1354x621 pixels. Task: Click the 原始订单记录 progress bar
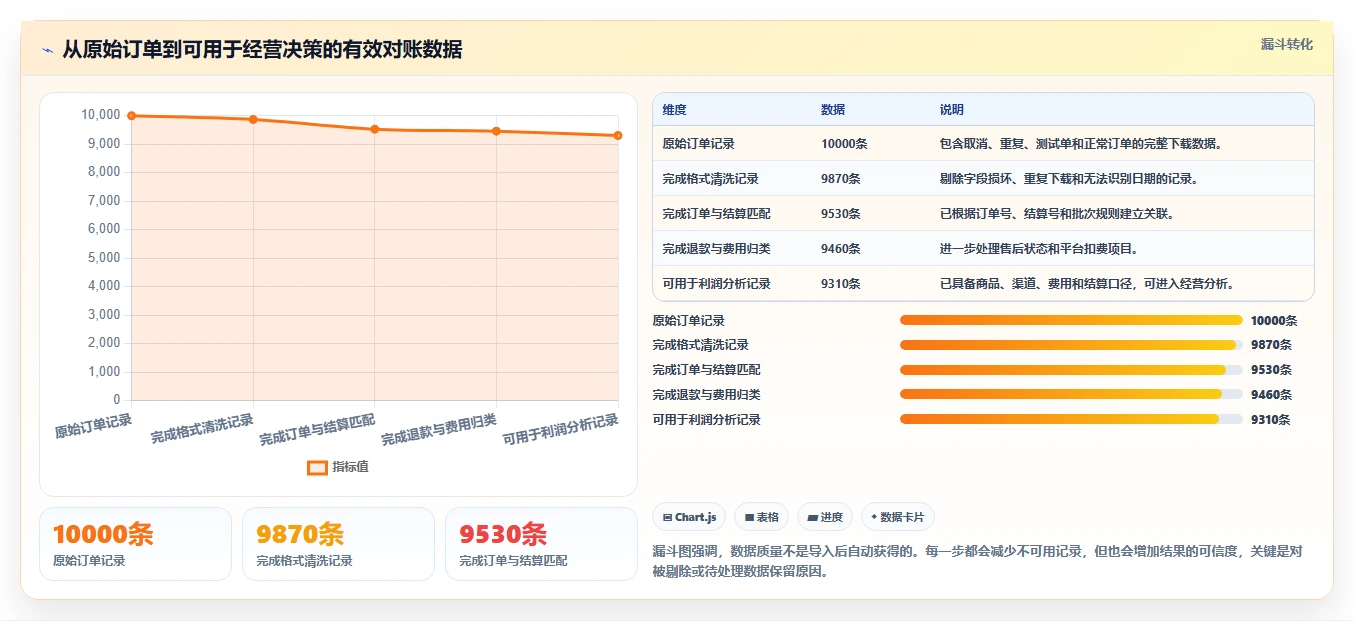coord(1071,320)
